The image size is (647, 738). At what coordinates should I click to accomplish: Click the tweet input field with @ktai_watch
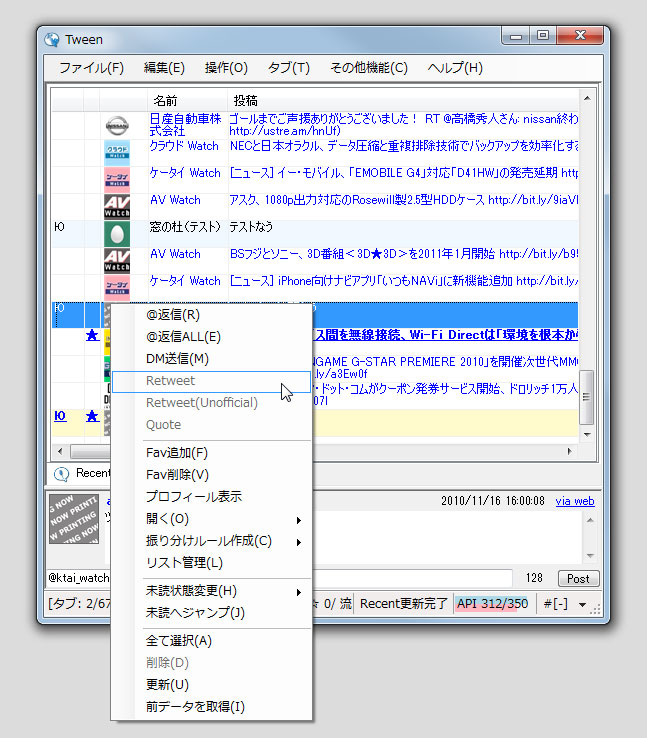click(x=280, y=578)
